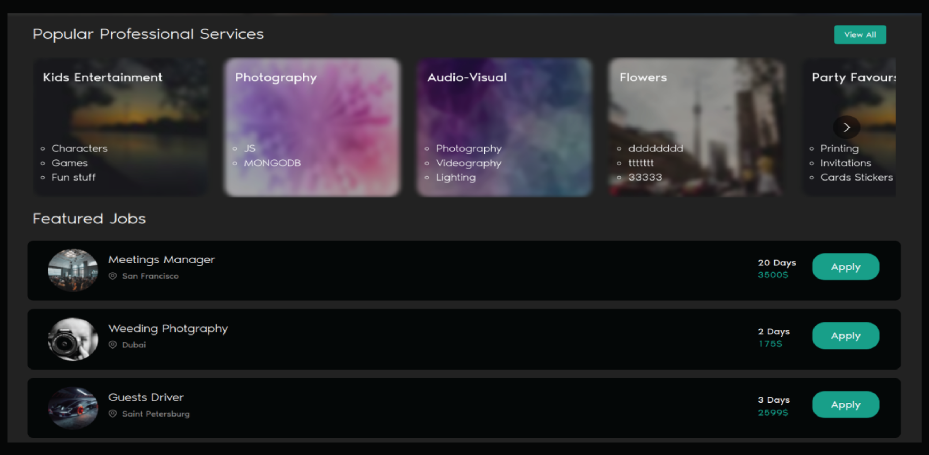Open the Flowers service card
The width and height of the screenshot is (929, 455).
pyautogui.click(x=697, y=127)
